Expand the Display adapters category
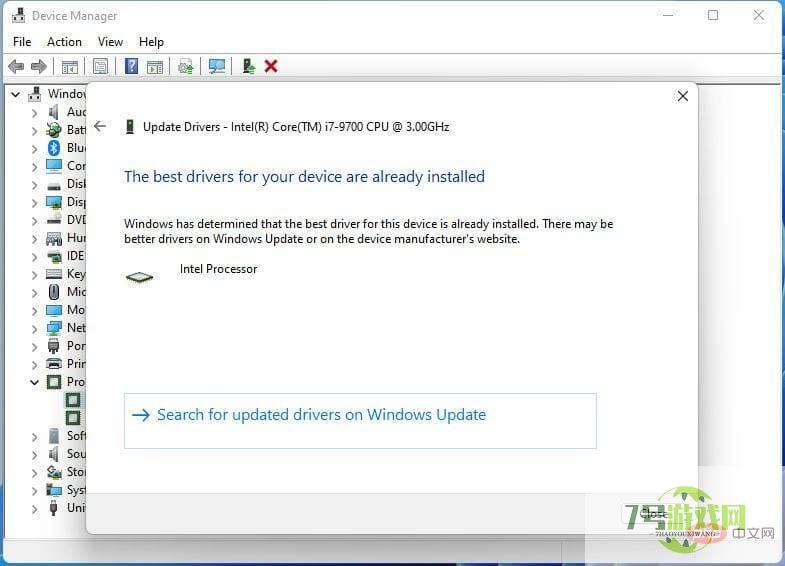 (34, 203)
